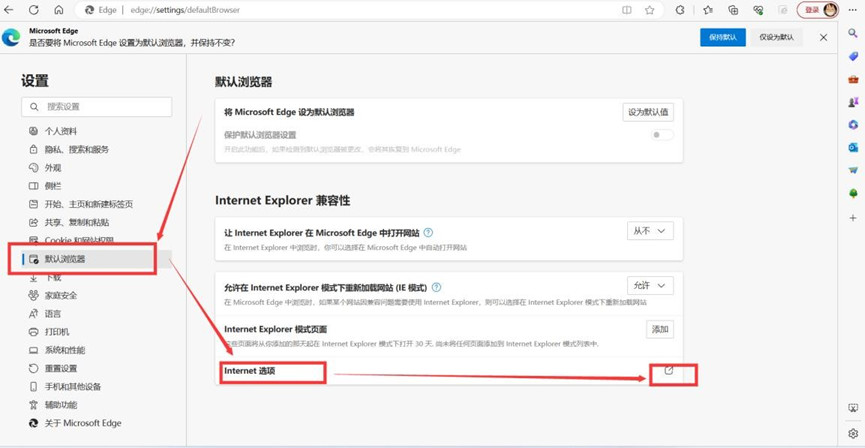Click the sidebar screen icon above the gear
The width and height of the screenshot is (865, 448).
(853, 408)
